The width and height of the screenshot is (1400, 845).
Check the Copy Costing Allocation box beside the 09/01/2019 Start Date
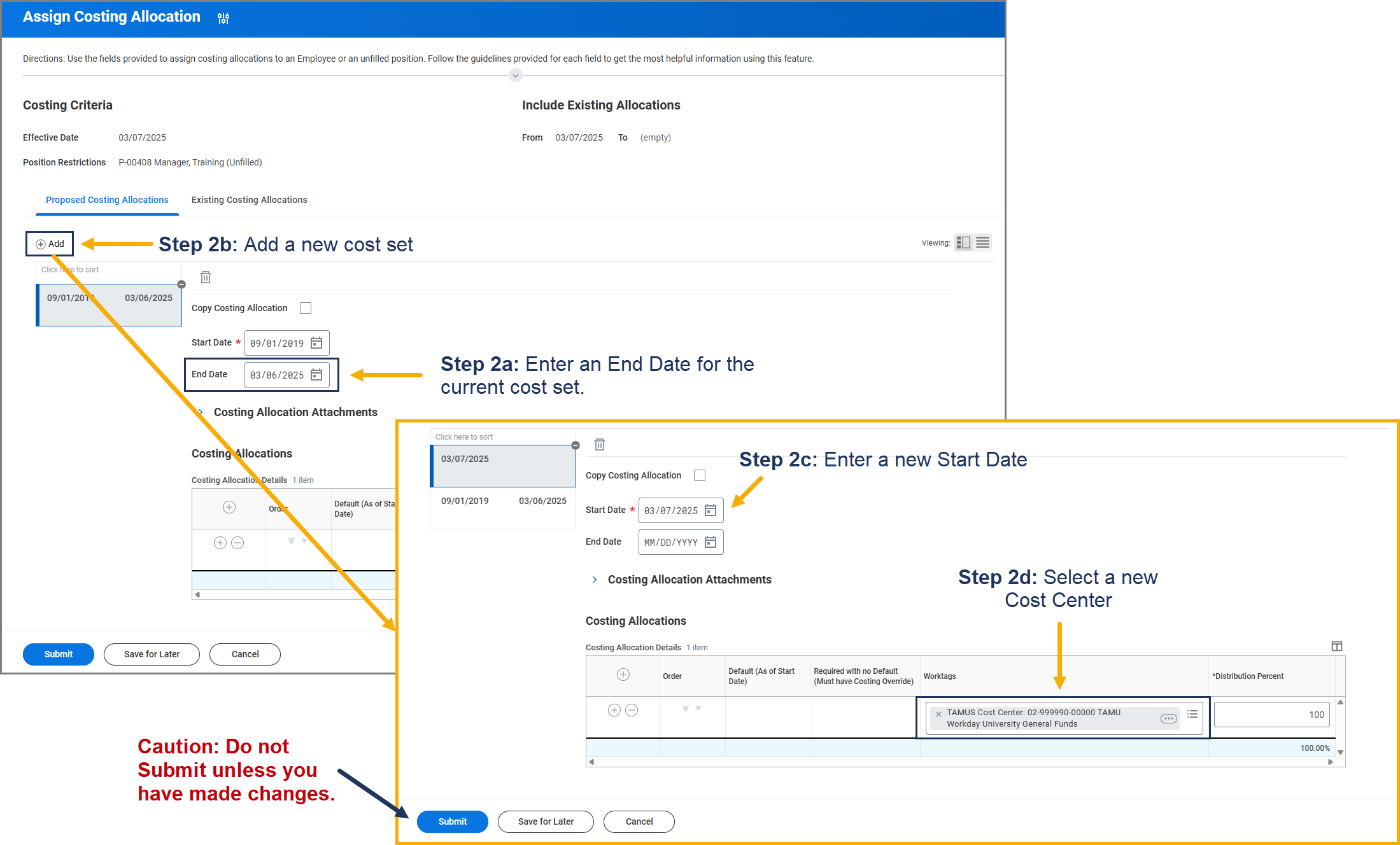coord(306,308)
